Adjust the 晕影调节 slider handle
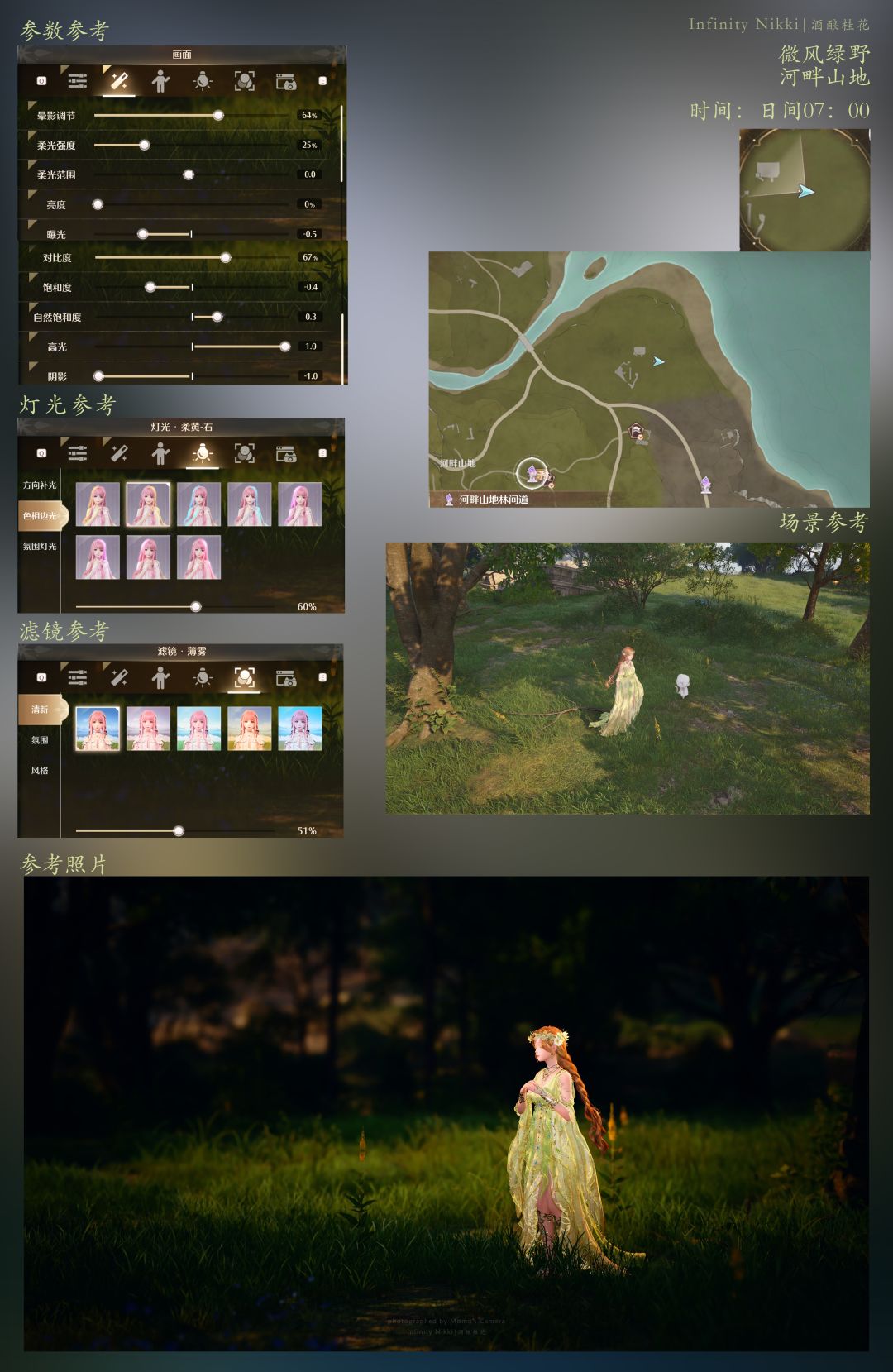Screen dimensions: 893x1372 (218, 116)
